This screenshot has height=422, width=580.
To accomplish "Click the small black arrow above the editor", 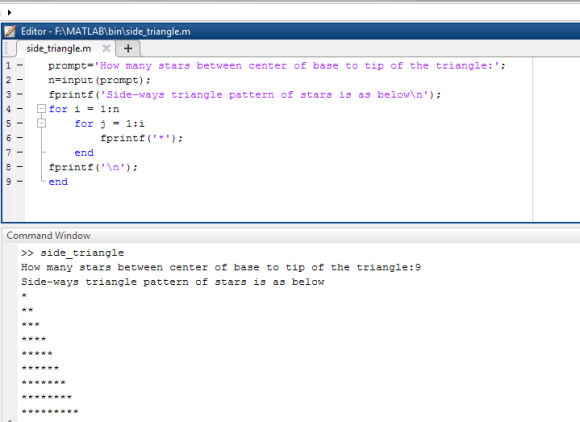I will [10, 13].
